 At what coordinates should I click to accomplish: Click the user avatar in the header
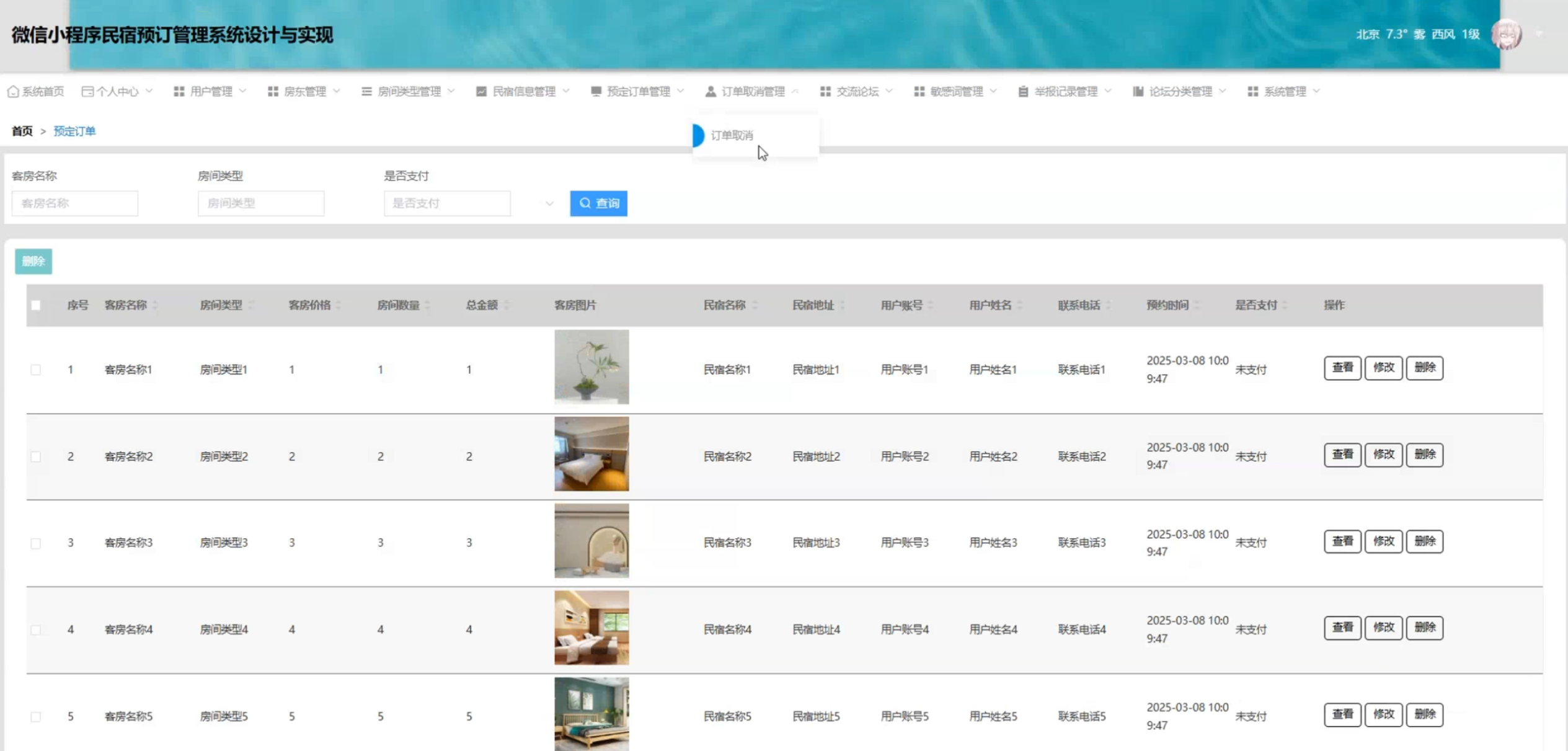click(x=1507, y=35)
